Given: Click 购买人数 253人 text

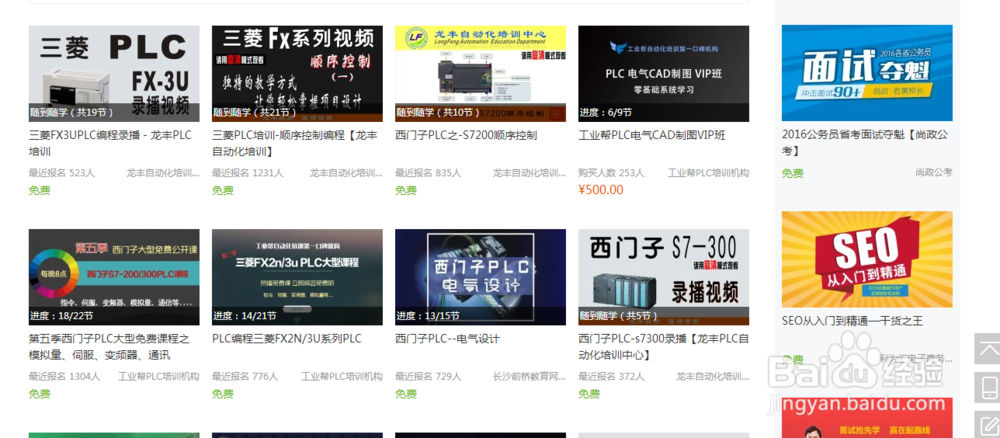Looking at the screenshot, I should pos(612,173).
